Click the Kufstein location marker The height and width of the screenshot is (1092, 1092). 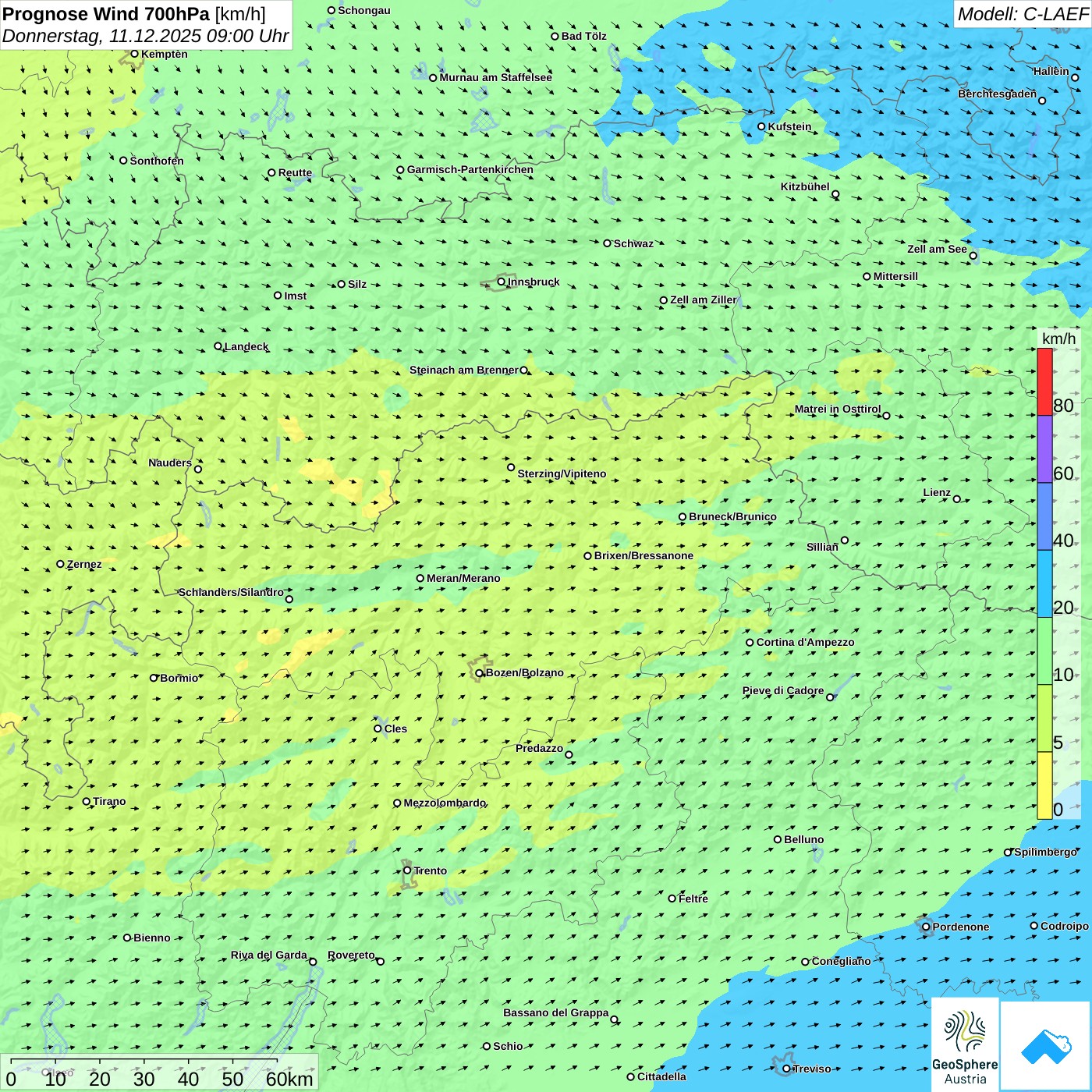(x=762, y=126)
